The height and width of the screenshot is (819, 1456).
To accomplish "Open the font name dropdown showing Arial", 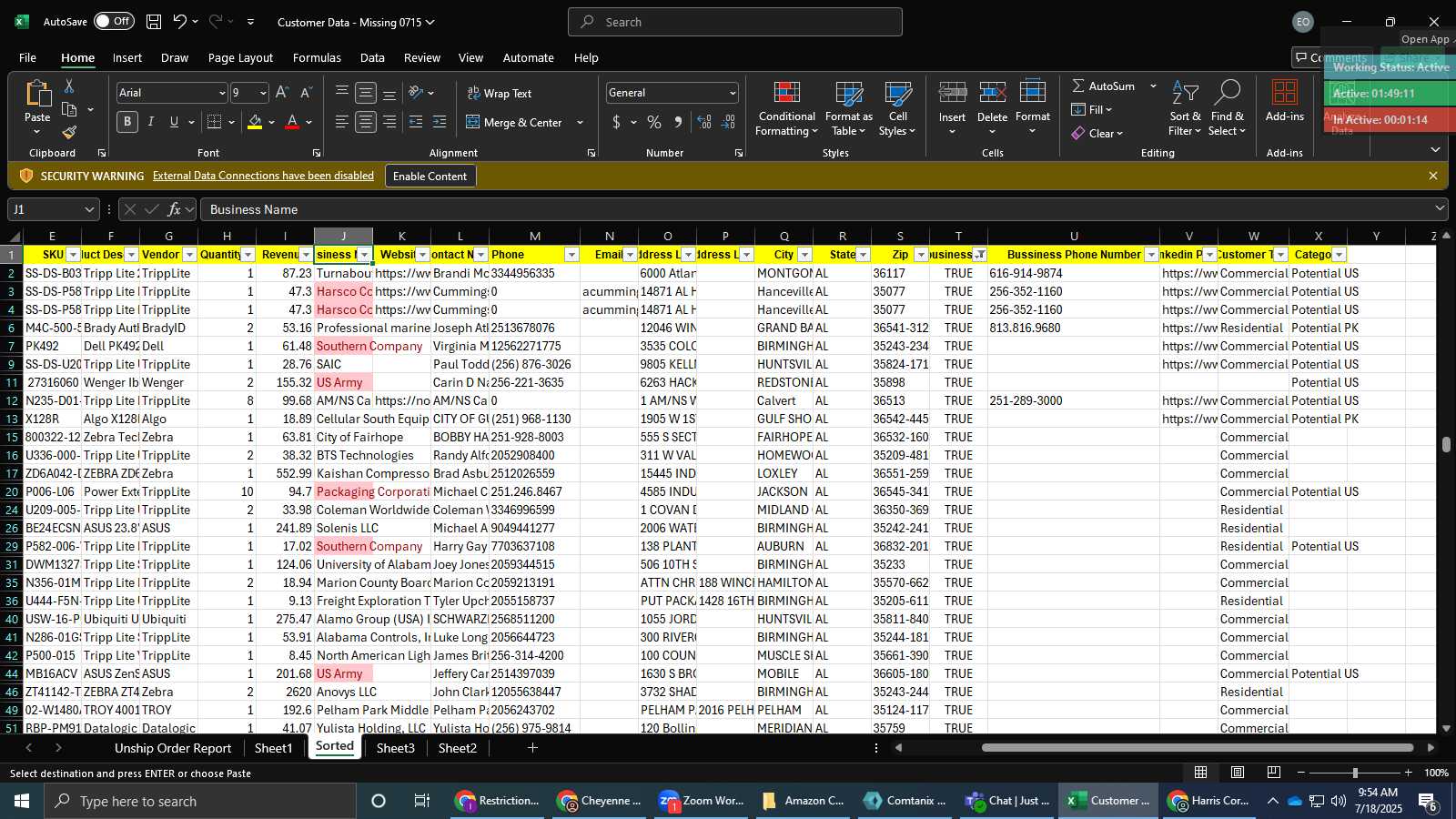I will pyautogui.click(x=221, y=93).
